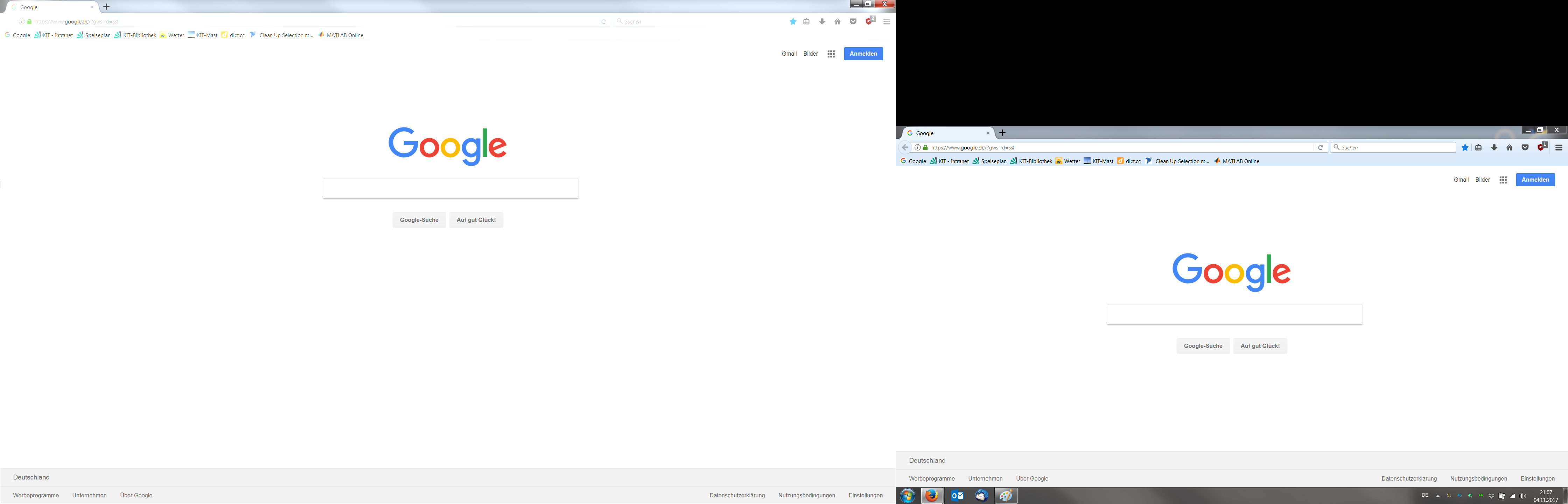This screenshot has width=1568, height=504.
Task: Open new tab with plus button, right window
Action: click(1002, 133)
